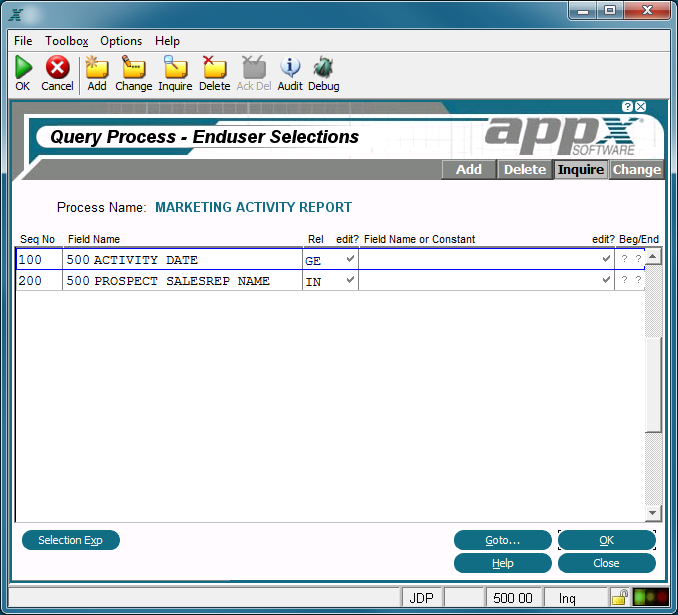Open the Toolbox menu
The image size is (678, 615).
click(67, 41)
